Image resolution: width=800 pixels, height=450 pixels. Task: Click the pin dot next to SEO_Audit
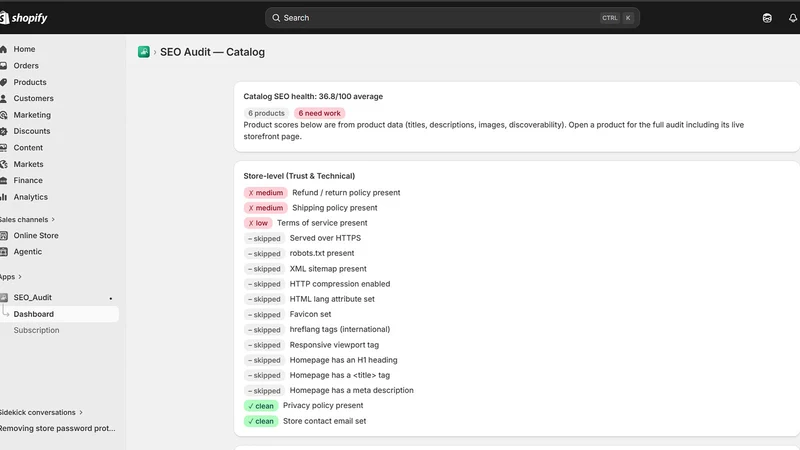111,298
